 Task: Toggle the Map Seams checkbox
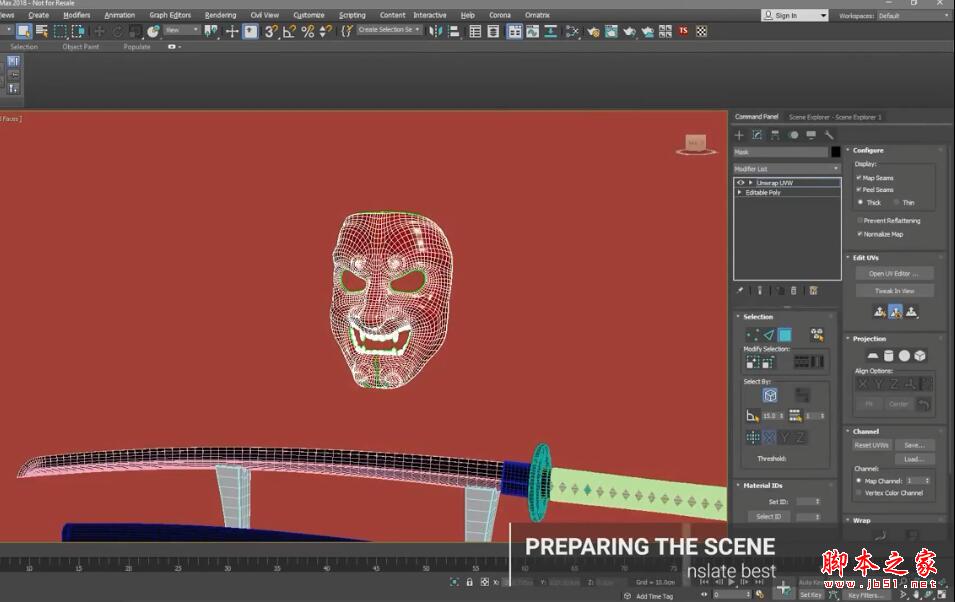[859, 178]
